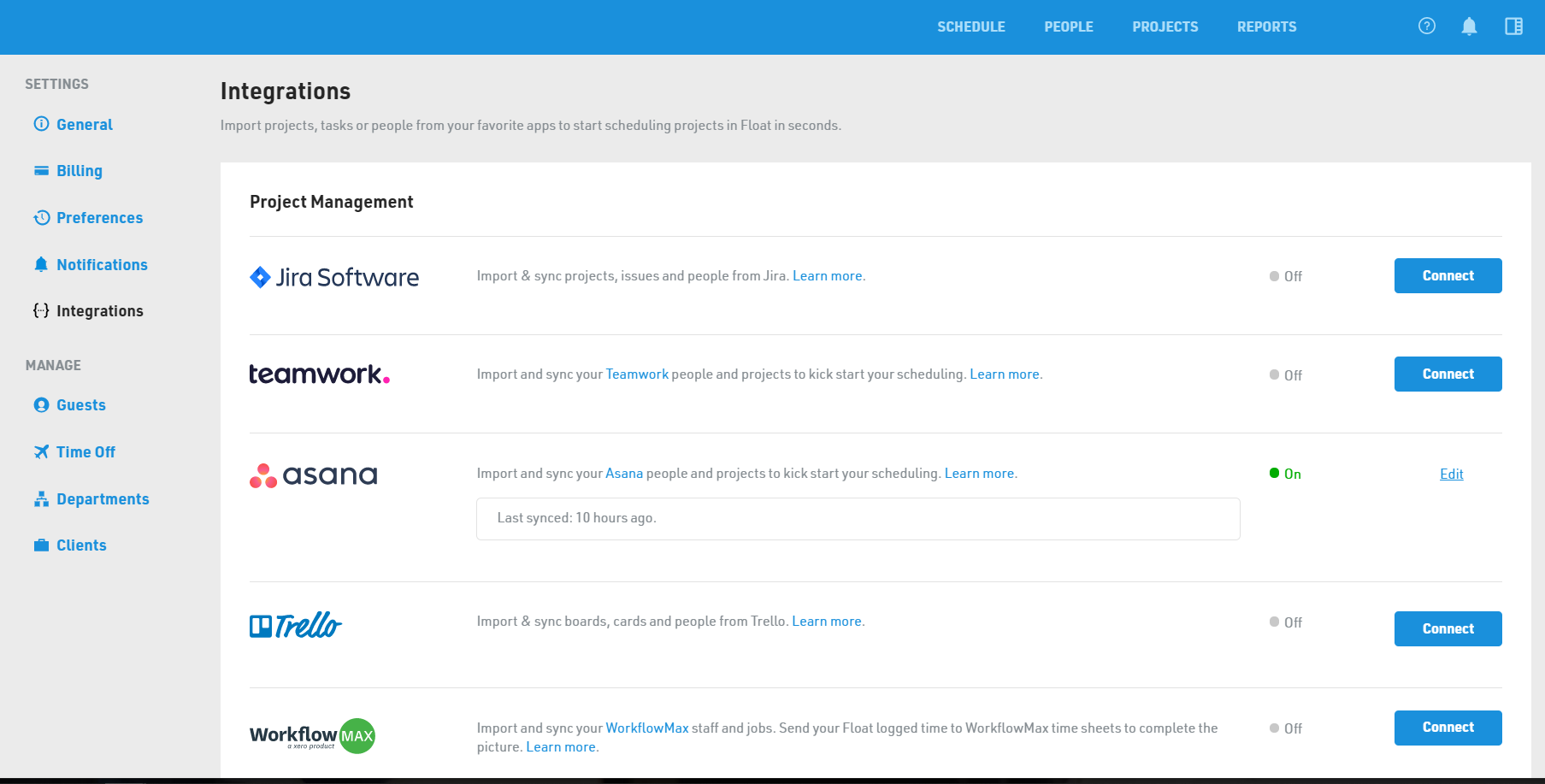Viewport: 1545px width, 784px height.
Task: Connect the Trello integration
Action: 1448,628
